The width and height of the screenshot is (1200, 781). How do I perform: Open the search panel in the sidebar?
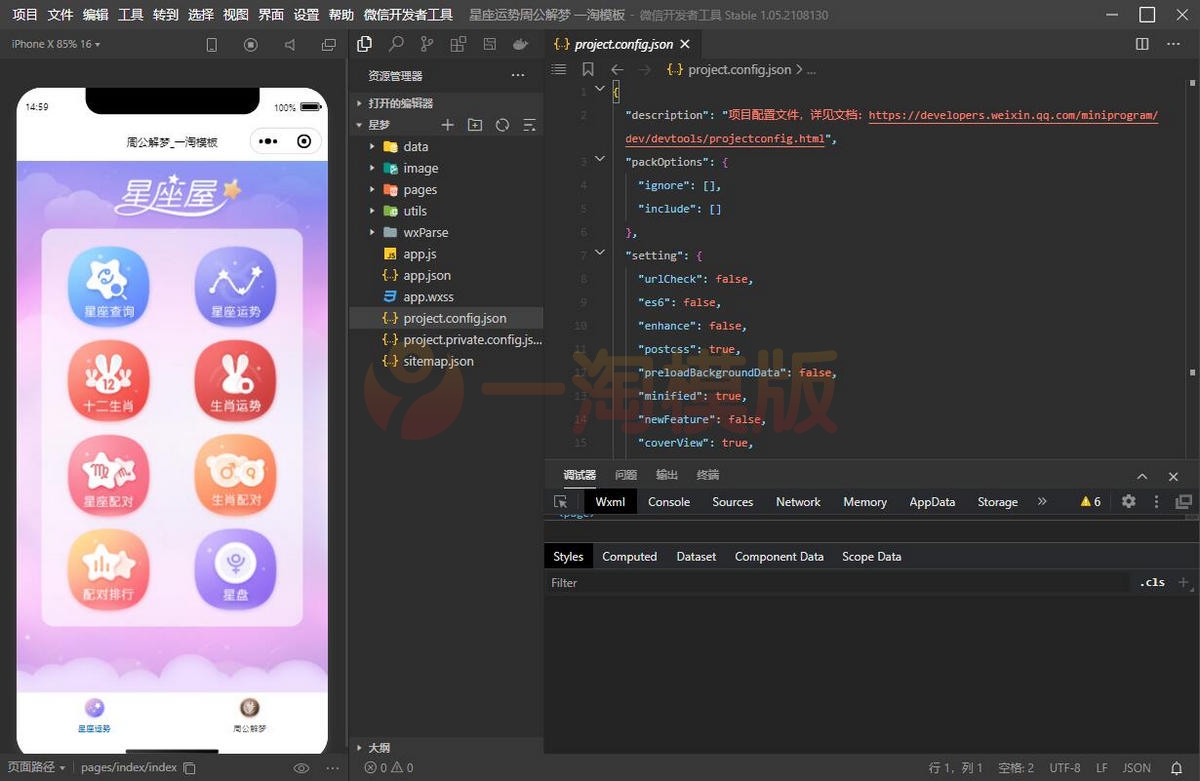[x=397, y=44]
